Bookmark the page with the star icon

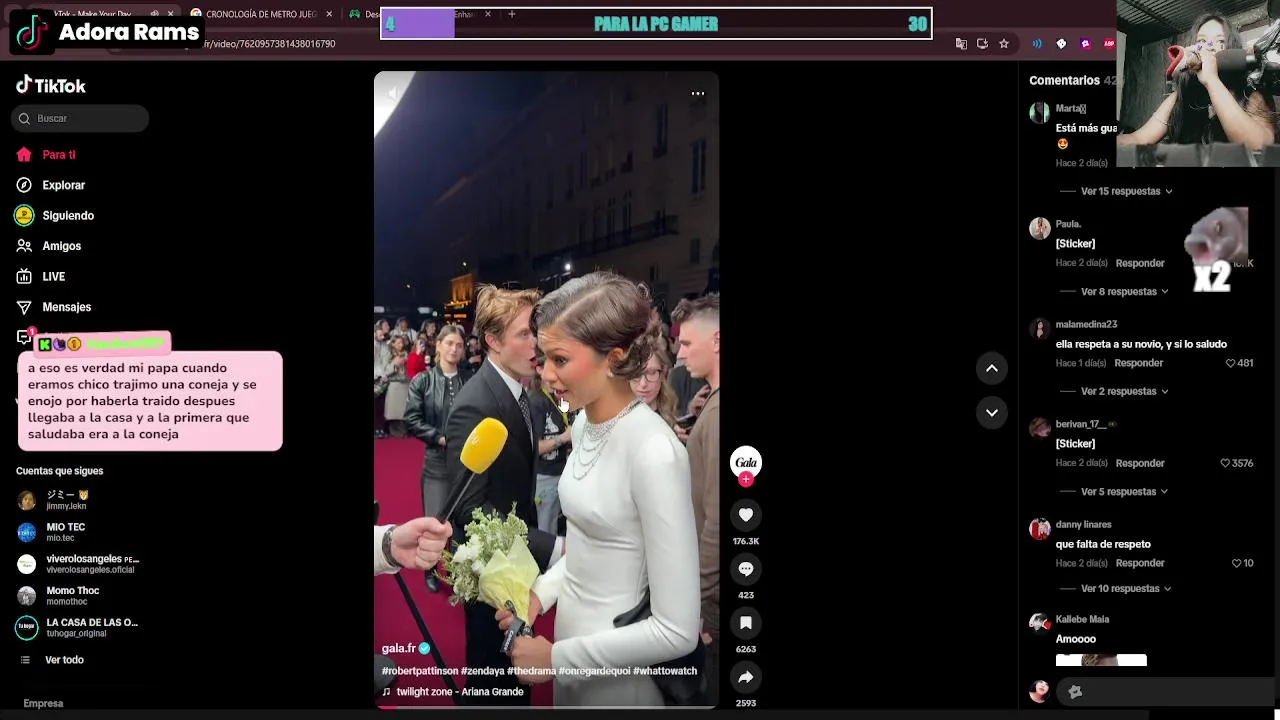[1004, 44]
